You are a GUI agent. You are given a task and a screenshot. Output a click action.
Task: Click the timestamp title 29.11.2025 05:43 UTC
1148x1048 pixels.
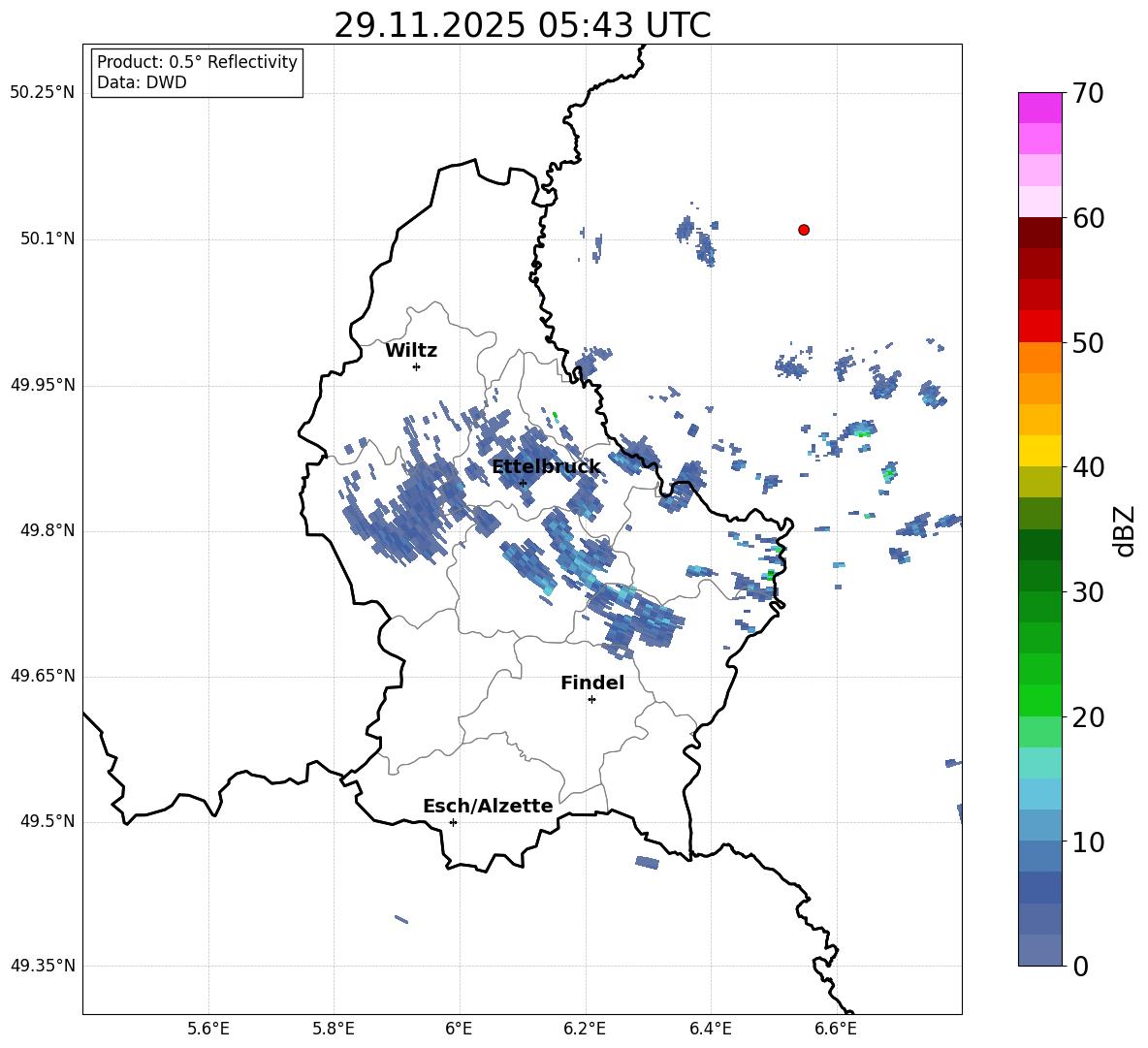pyautogui.click(x=523, y=26)
